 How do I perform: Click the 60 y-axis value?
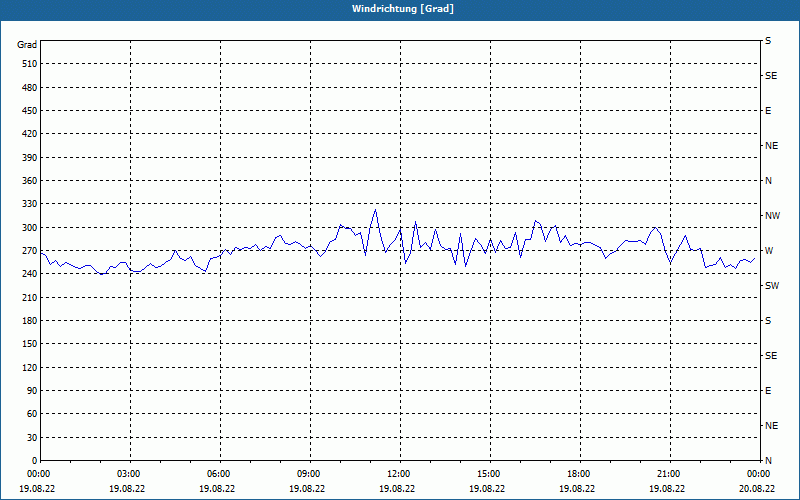pos(32,414)
